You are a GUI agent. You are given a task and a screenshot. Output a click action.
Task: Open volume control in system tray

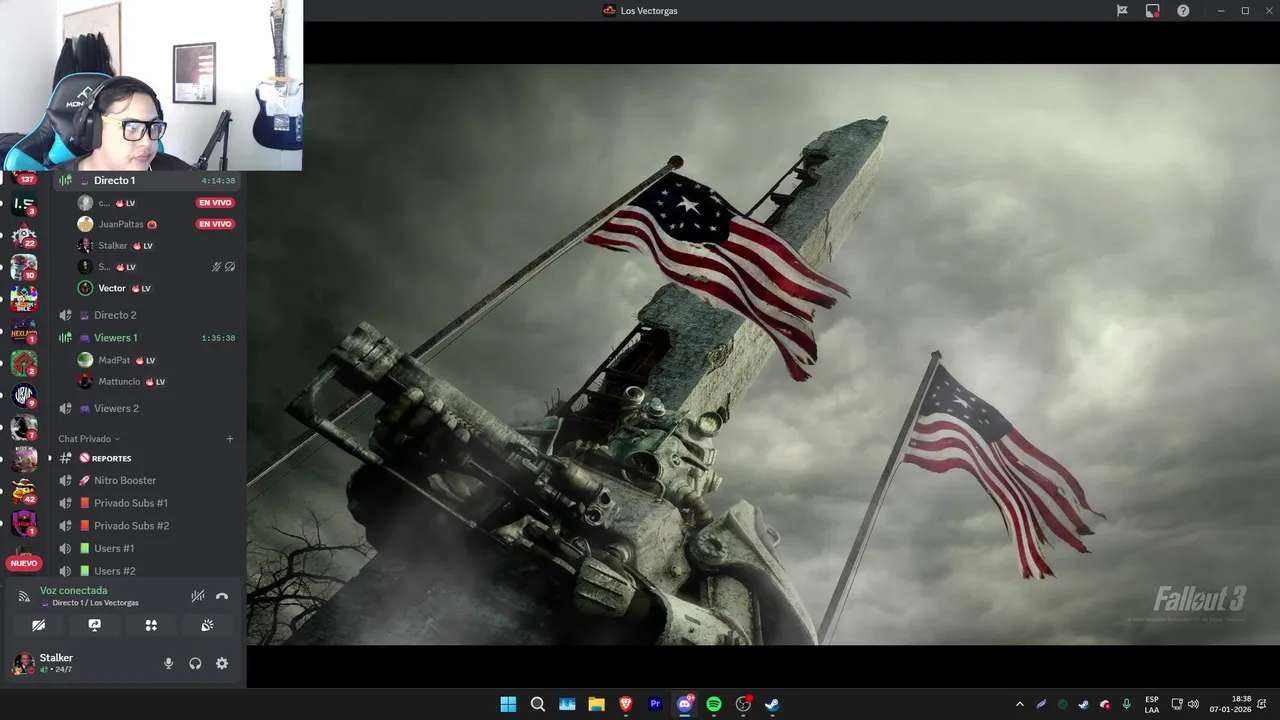tap(1193, 704)
